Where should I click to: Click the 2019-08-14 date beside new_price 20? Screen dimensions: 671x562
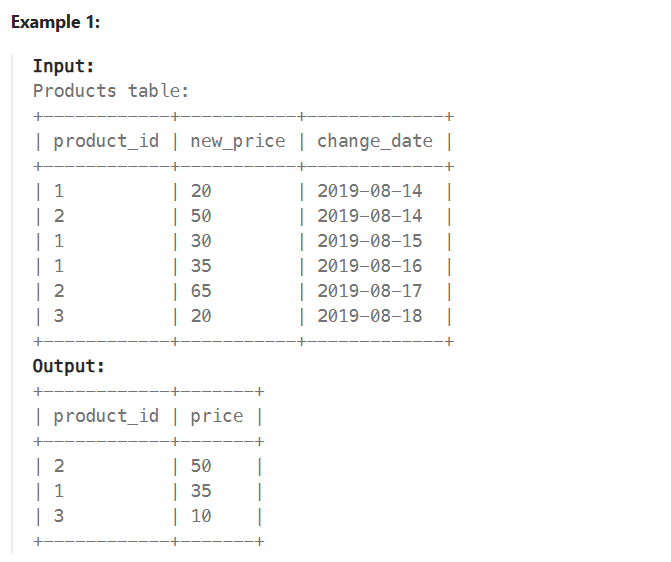(x=370, y=191)
